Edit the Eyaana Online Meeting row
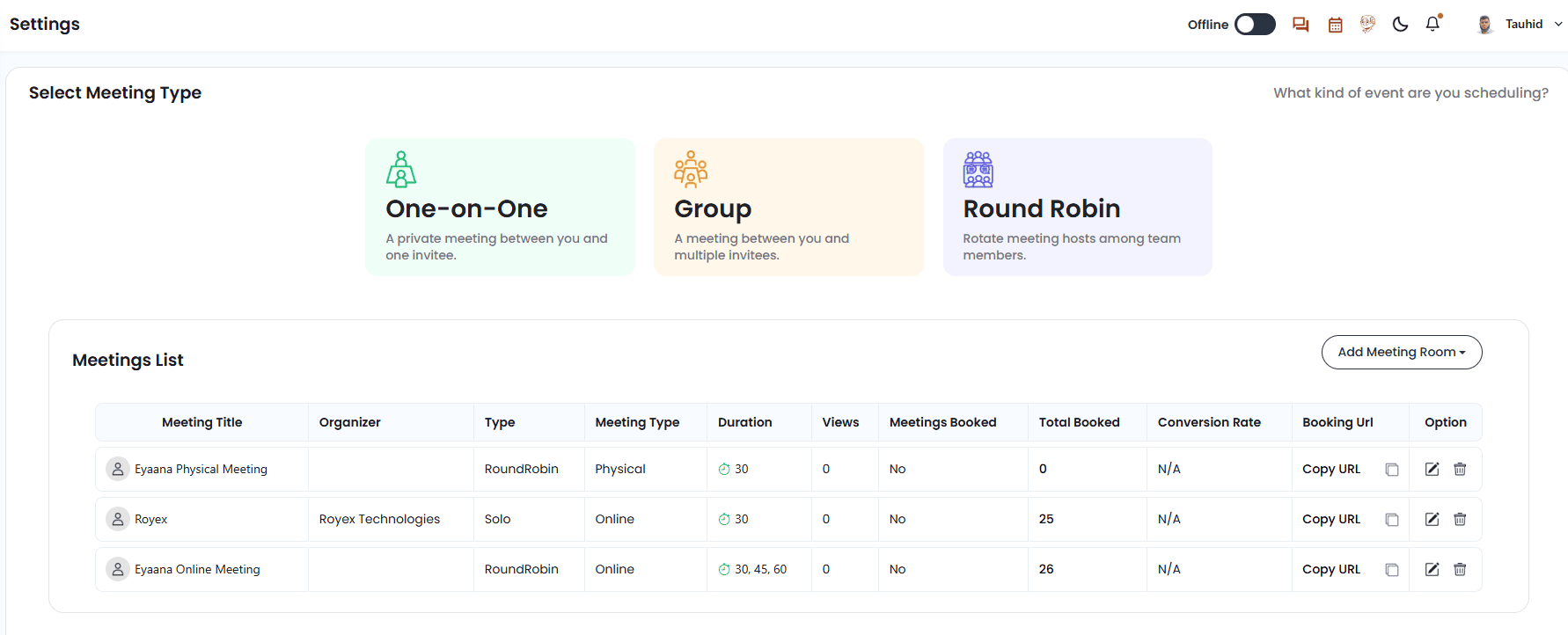Screen dimensions: 1568x635 [1432, 569]
